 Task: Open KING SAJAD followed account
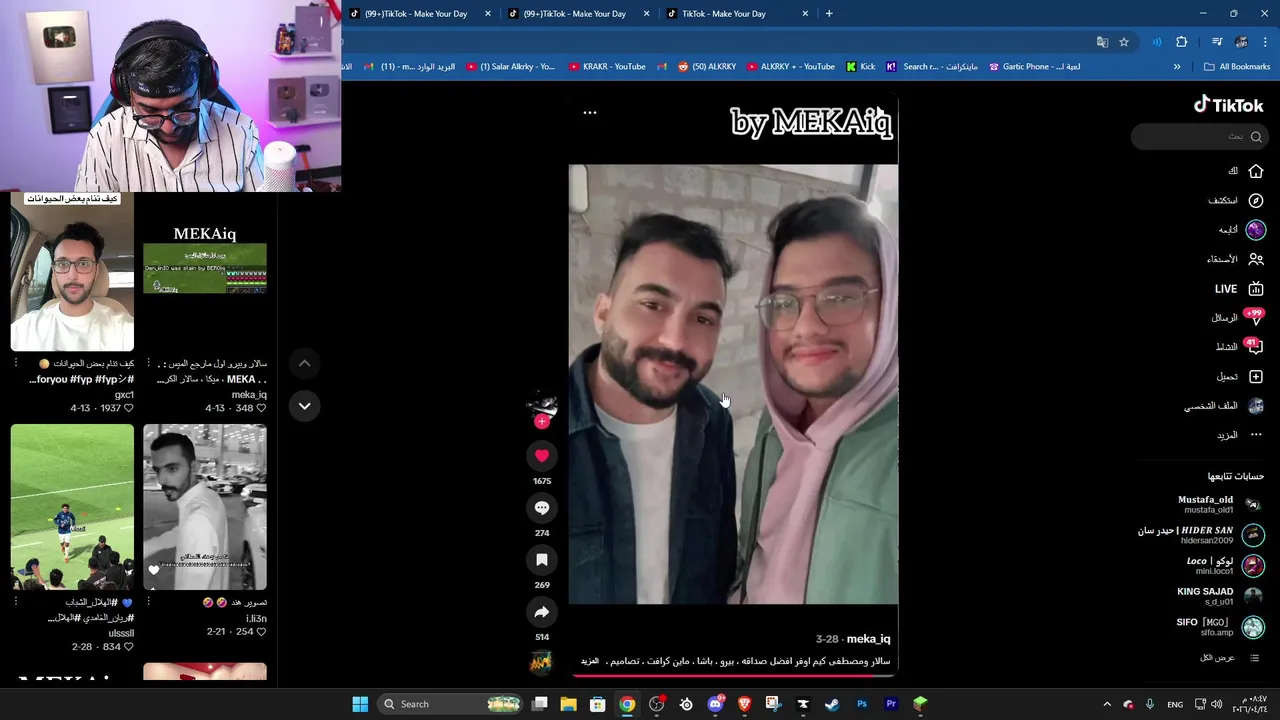(x=1220, y=596)
